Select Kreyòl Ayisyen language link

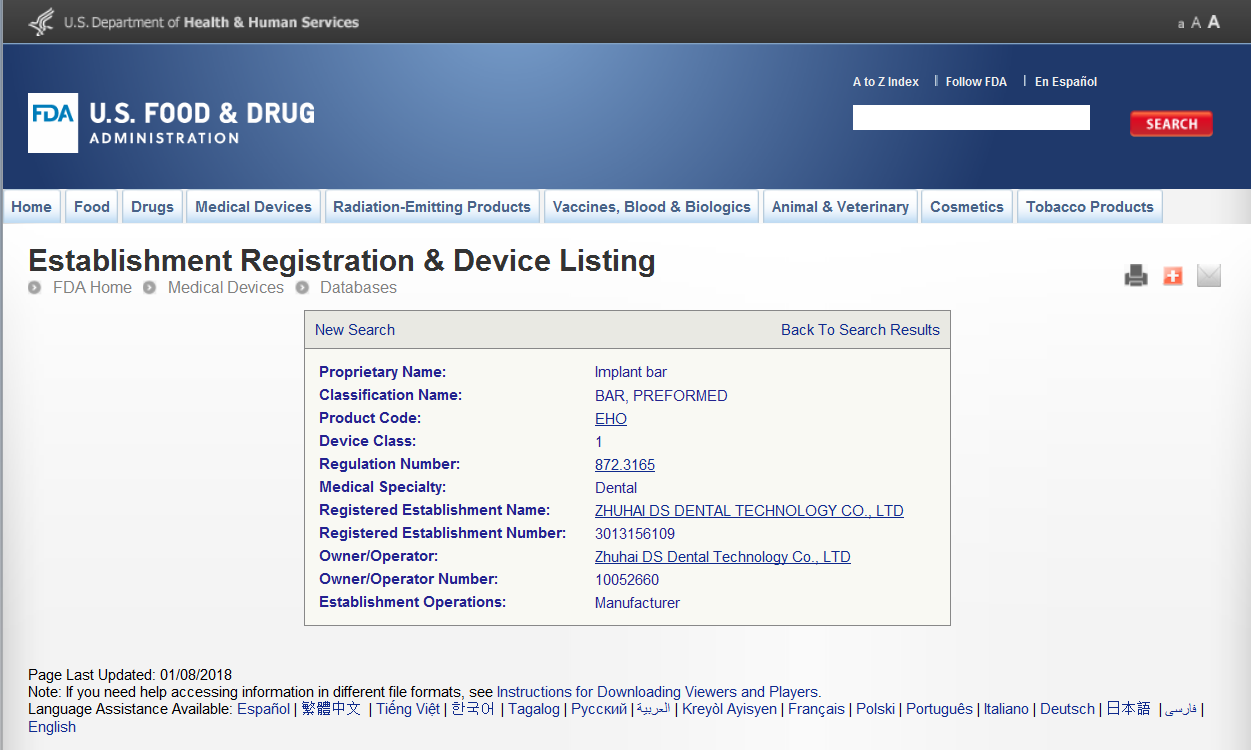click(x=729, y=709)
